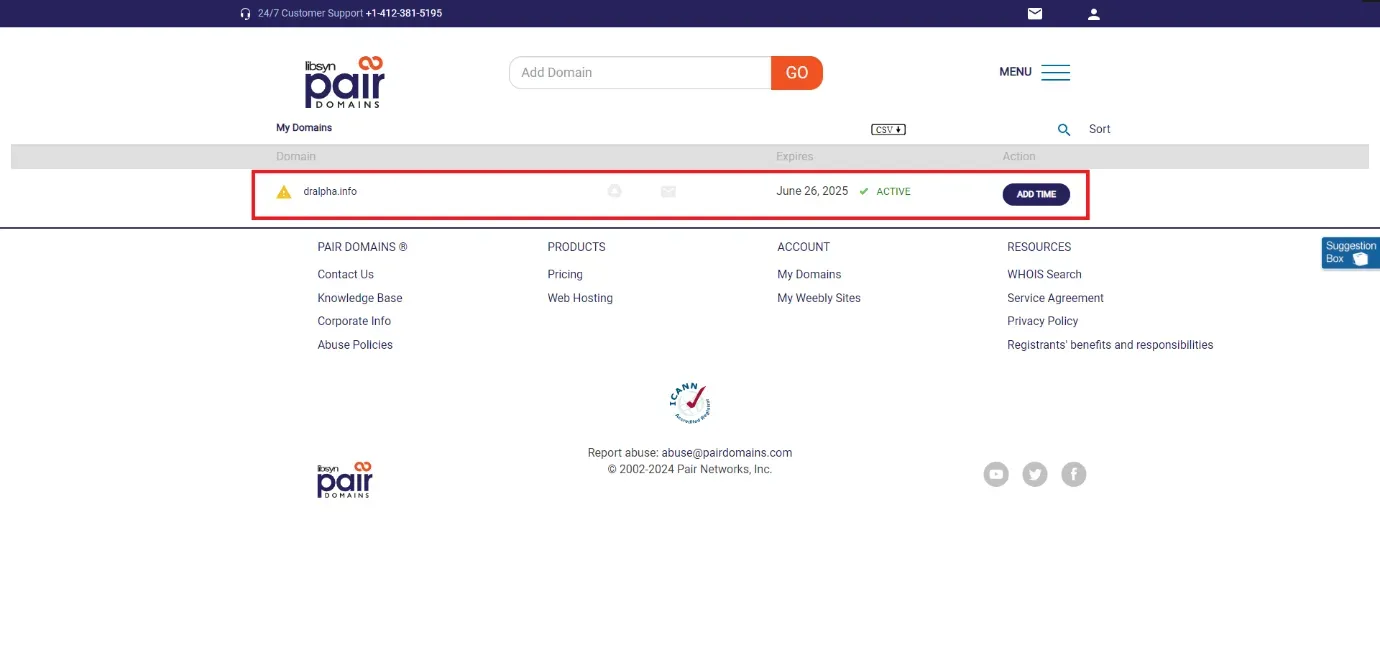The image size is (1380, 653).
Task: Open the user account icon in top bar
Action: point(1094,14)
